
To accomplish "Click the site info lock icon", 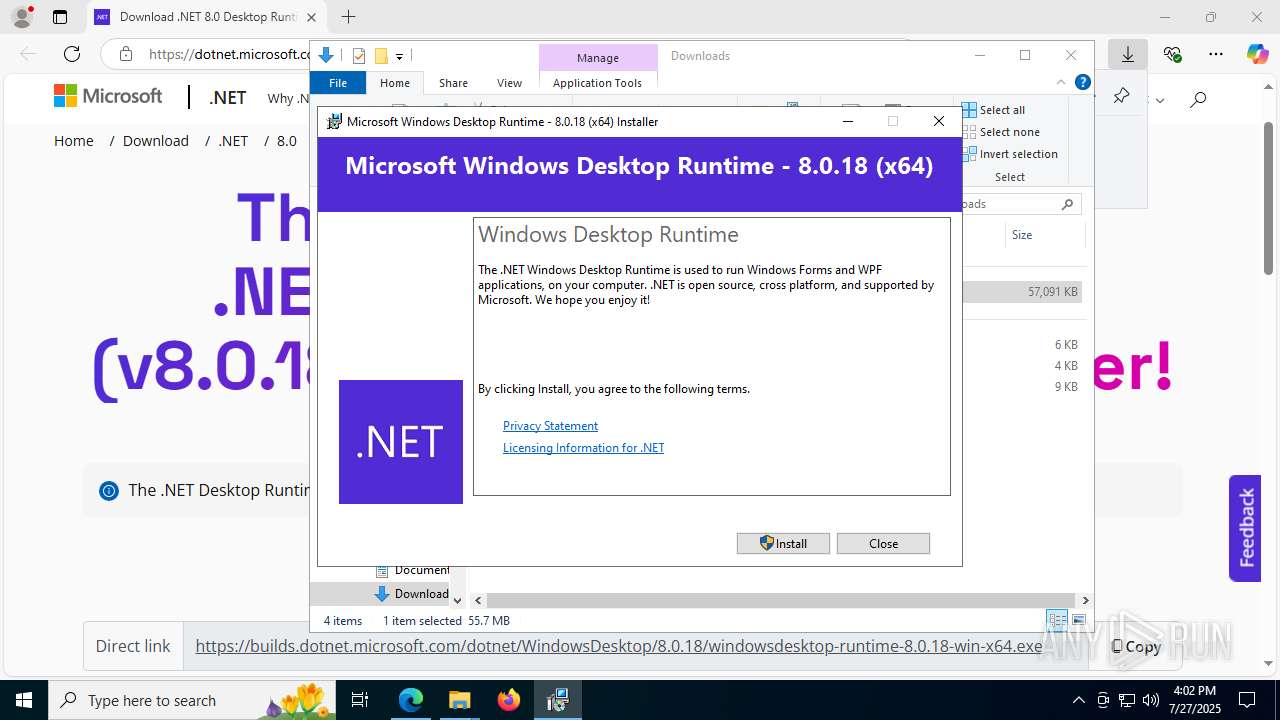I will click(125, 54).
